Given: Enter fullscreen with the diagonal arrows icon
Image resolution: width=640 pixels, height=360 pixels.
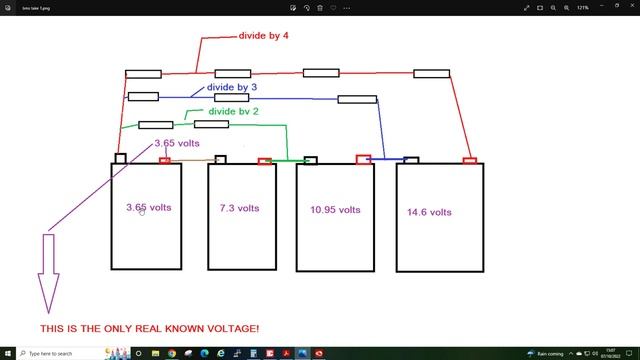Looking at the screenshot, I should tap(527, 8).
